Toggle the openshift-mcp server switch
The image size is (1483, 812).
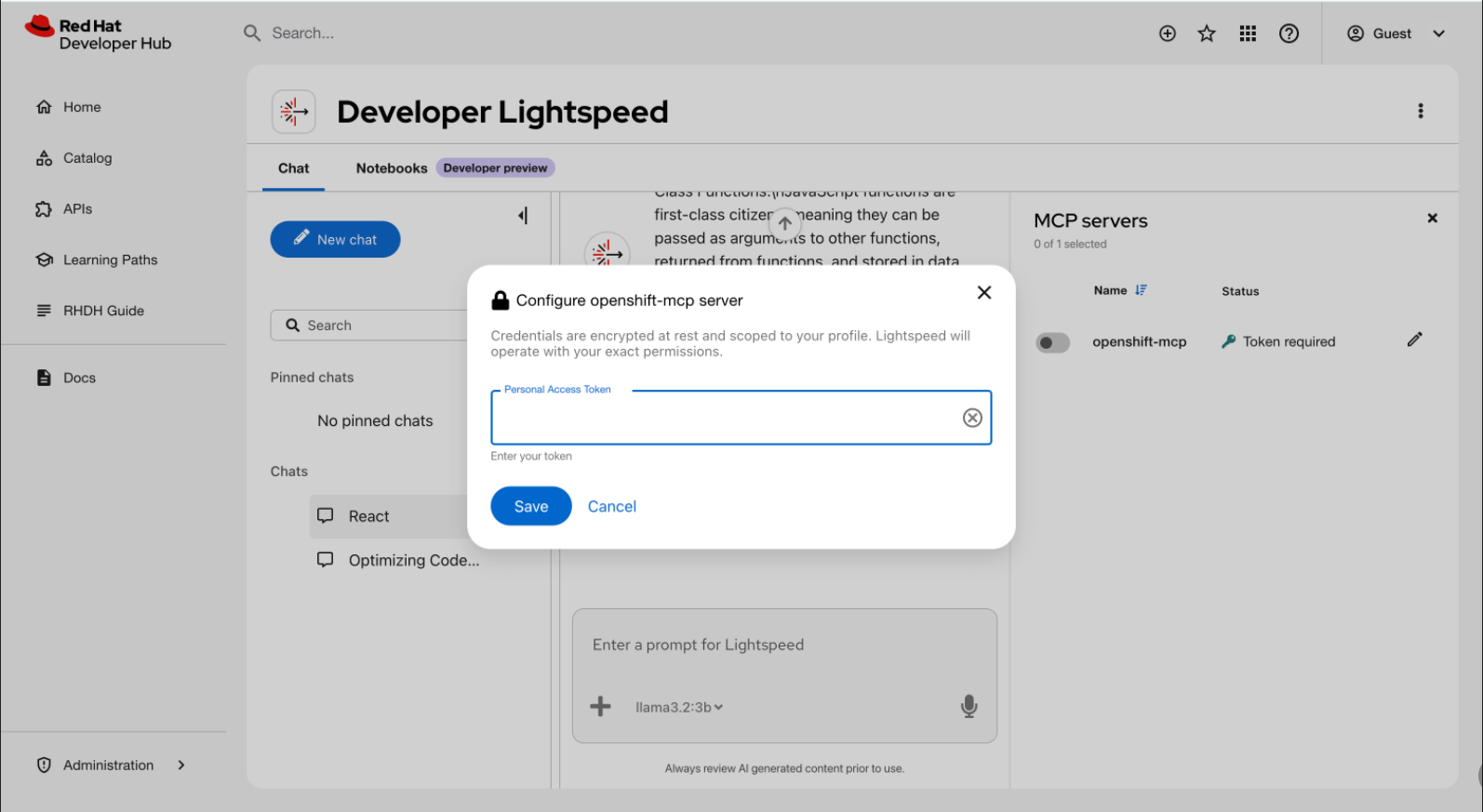click(1053, 342)
